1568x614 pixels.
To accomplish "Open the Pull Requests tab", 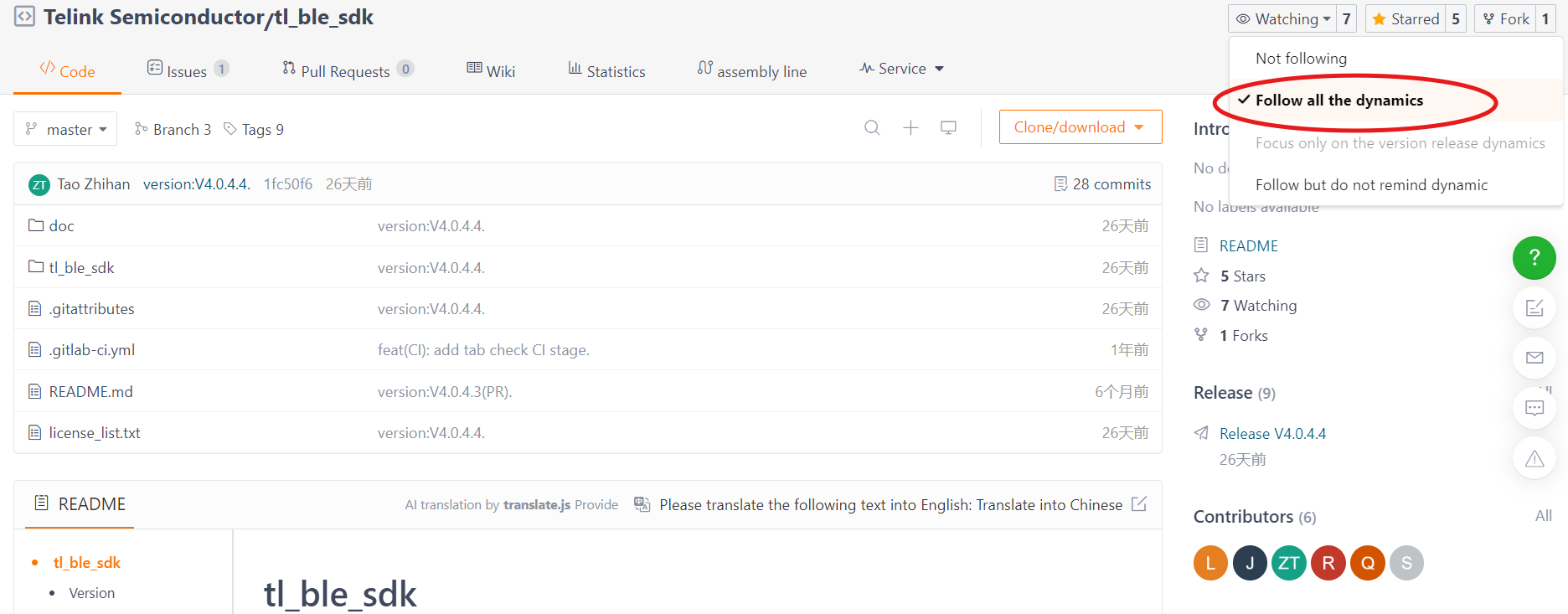I will pyautogui.click(x=345, y=71).
